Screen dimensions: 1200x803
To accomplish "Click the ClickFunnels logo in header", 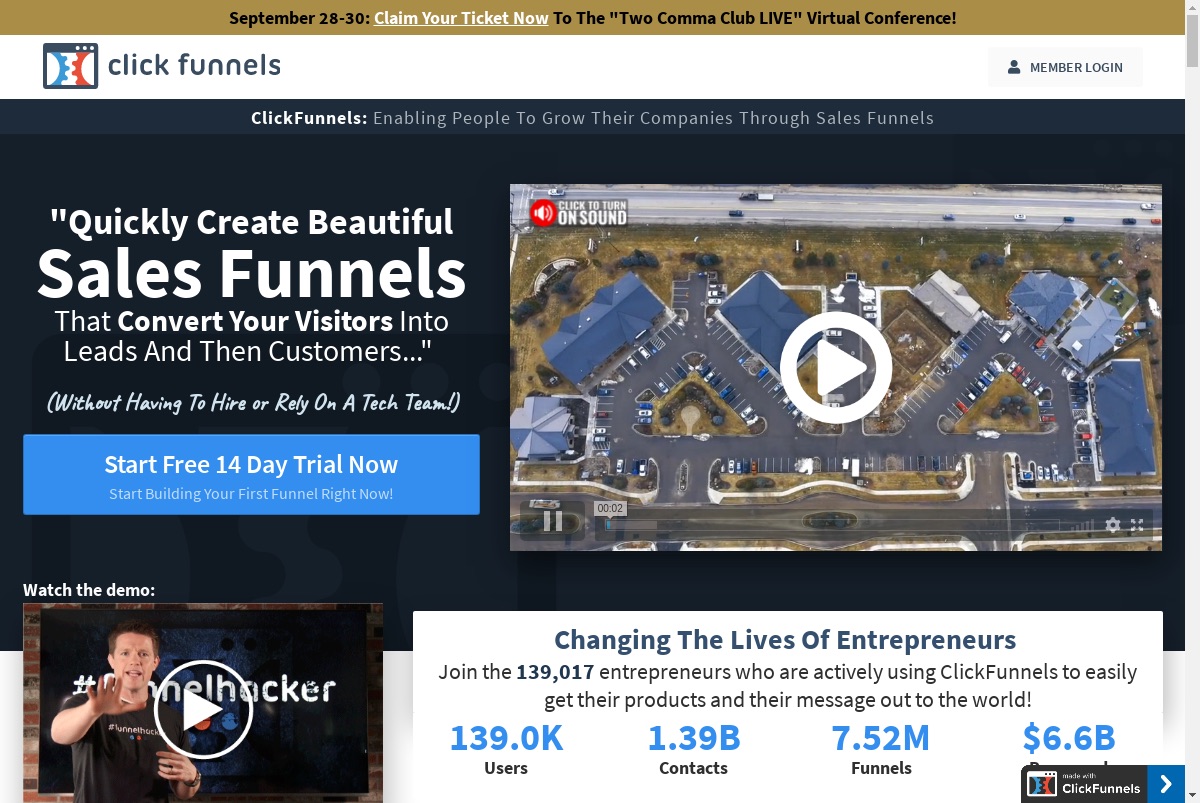I will (162, 66).
